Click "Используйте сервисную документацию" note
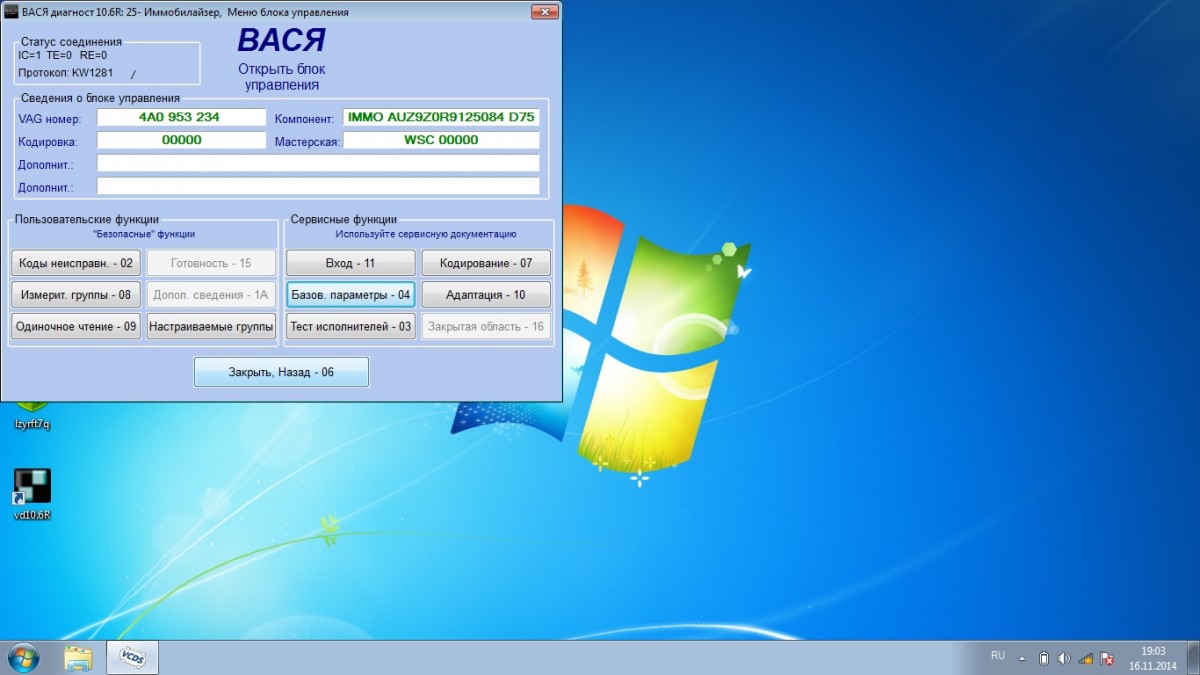This screenshot has width=1200, height=675. [425, 234]
